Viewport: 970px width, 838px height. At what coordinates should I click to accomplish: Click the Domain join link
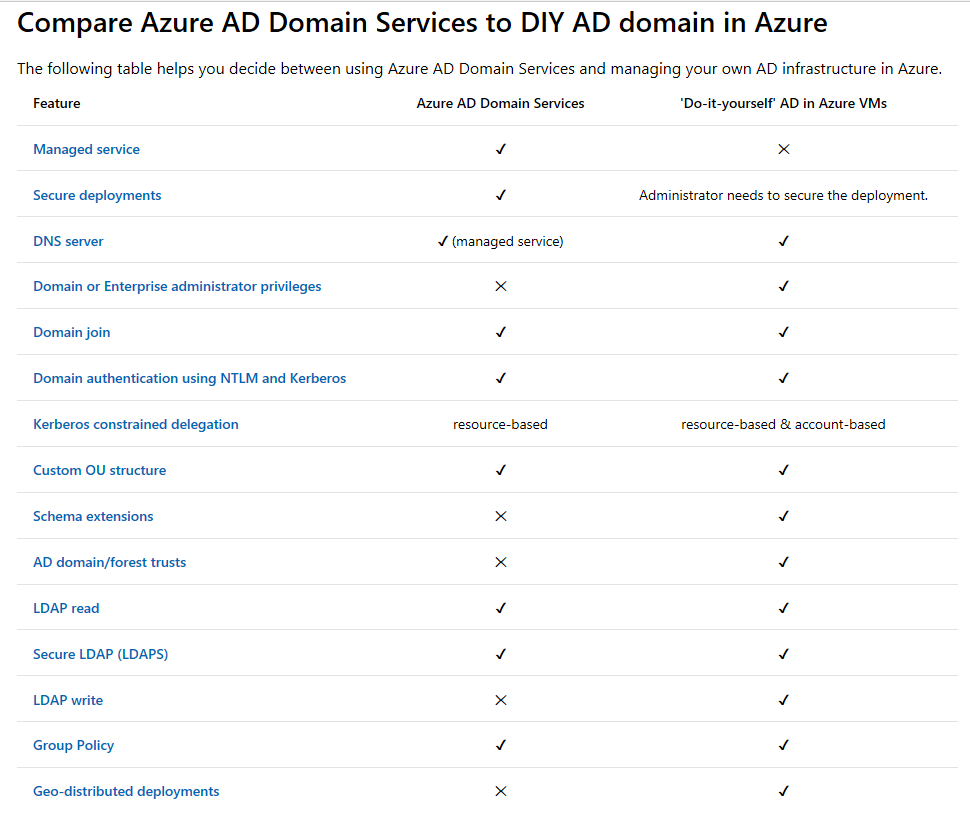[72, 332]
